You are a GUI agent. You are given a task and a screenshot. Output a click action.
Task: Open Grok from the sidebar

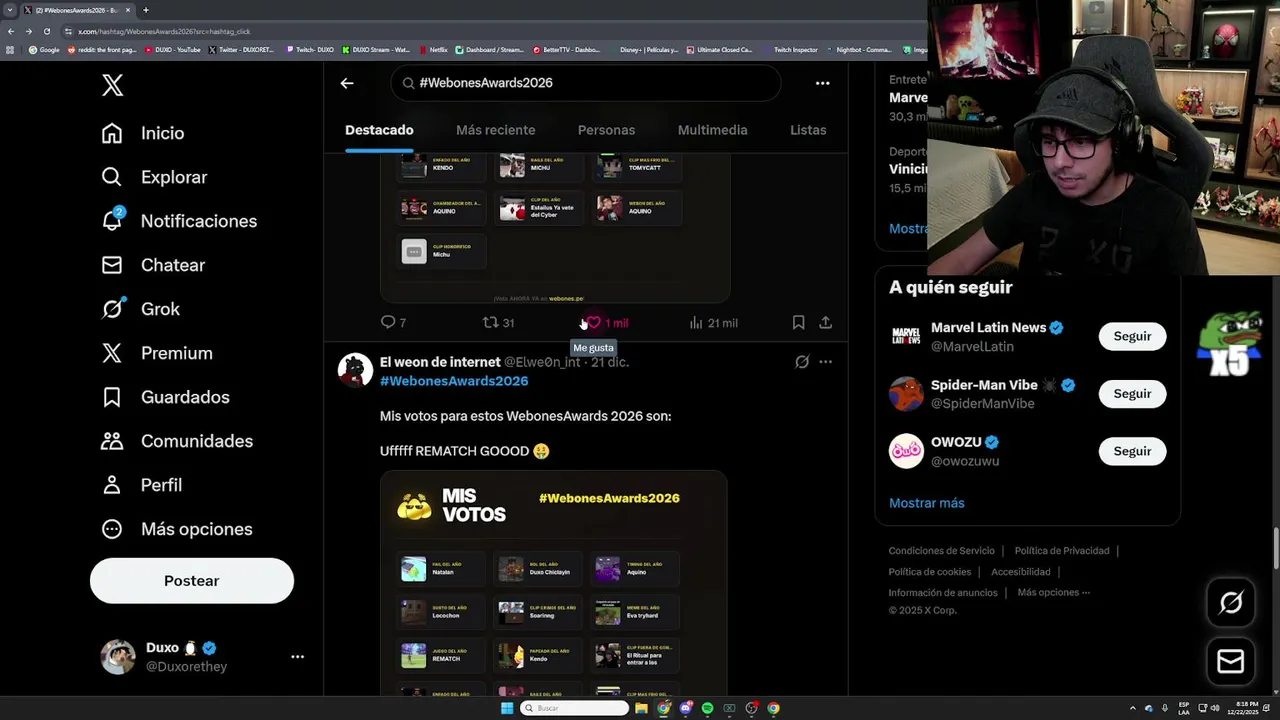[x=140, y=309]
